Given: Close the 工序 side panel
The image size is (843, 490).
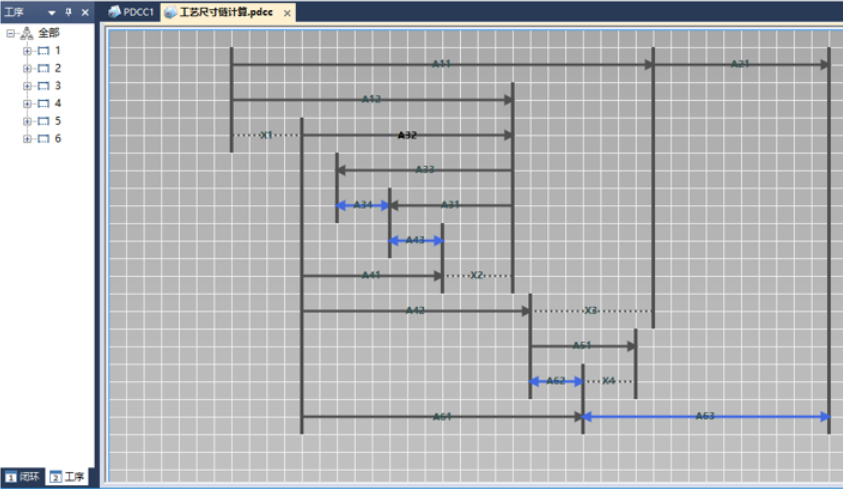Looking at the screenshot, I should (84, 12).
